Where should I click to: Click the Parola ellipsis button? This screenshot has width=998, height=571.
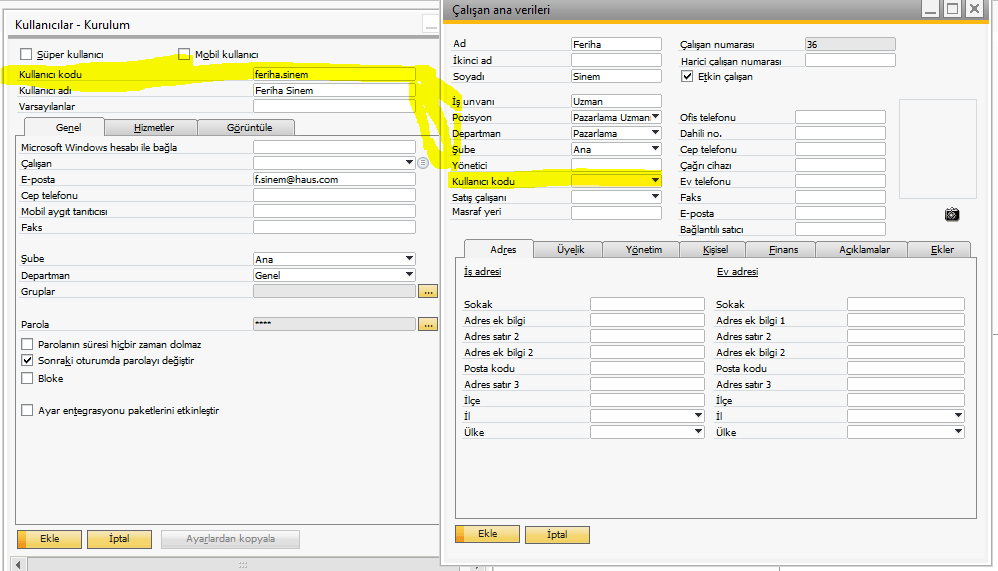pyautogui.click(x=428, y=324)
